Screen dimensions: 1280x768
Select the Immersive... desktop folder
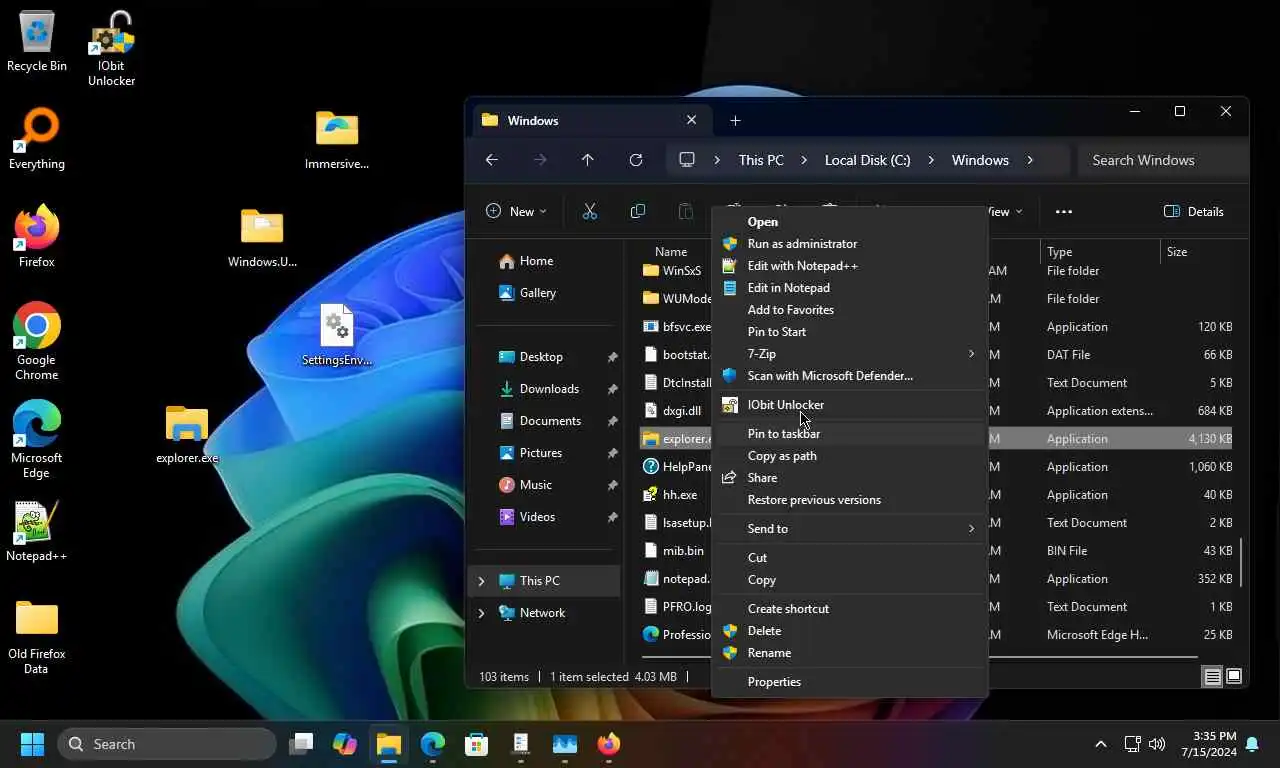point(337,139)
